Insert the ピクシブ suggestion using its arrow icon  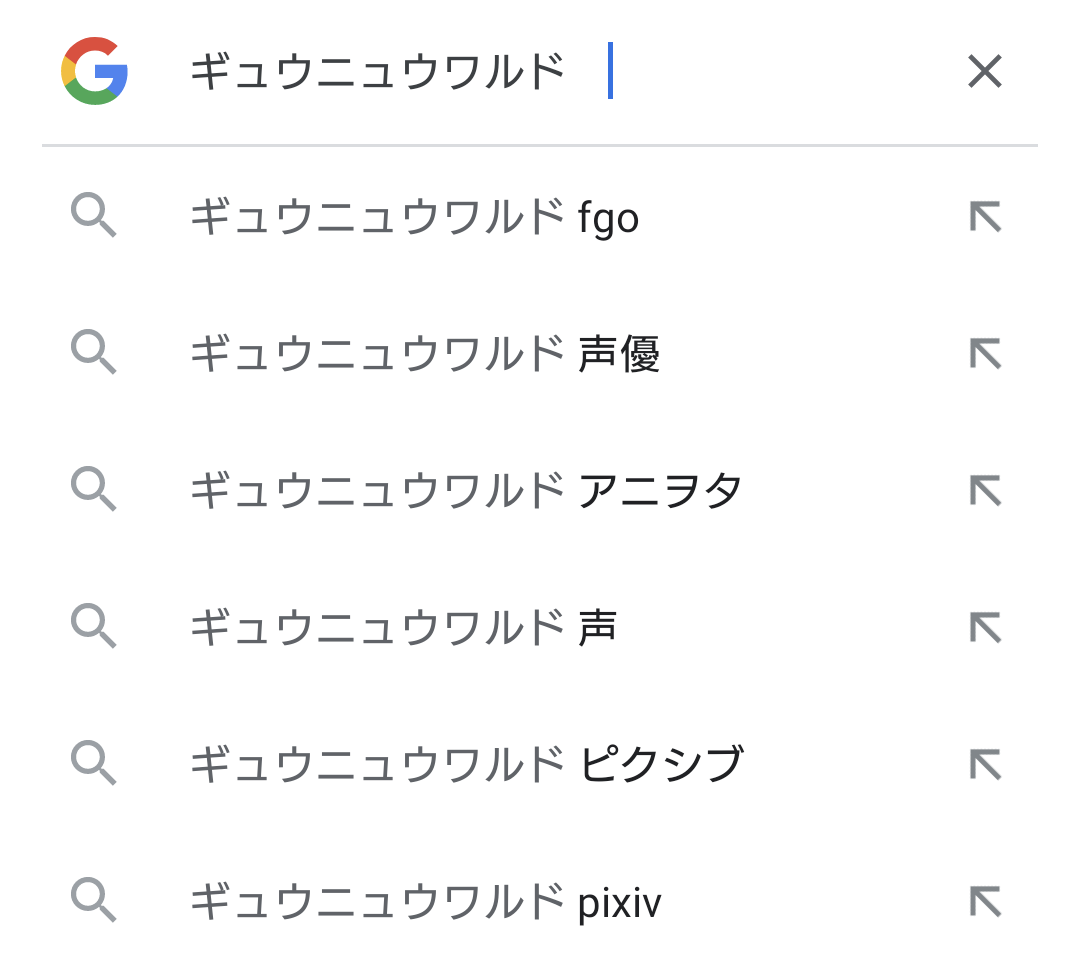[985, 764]
